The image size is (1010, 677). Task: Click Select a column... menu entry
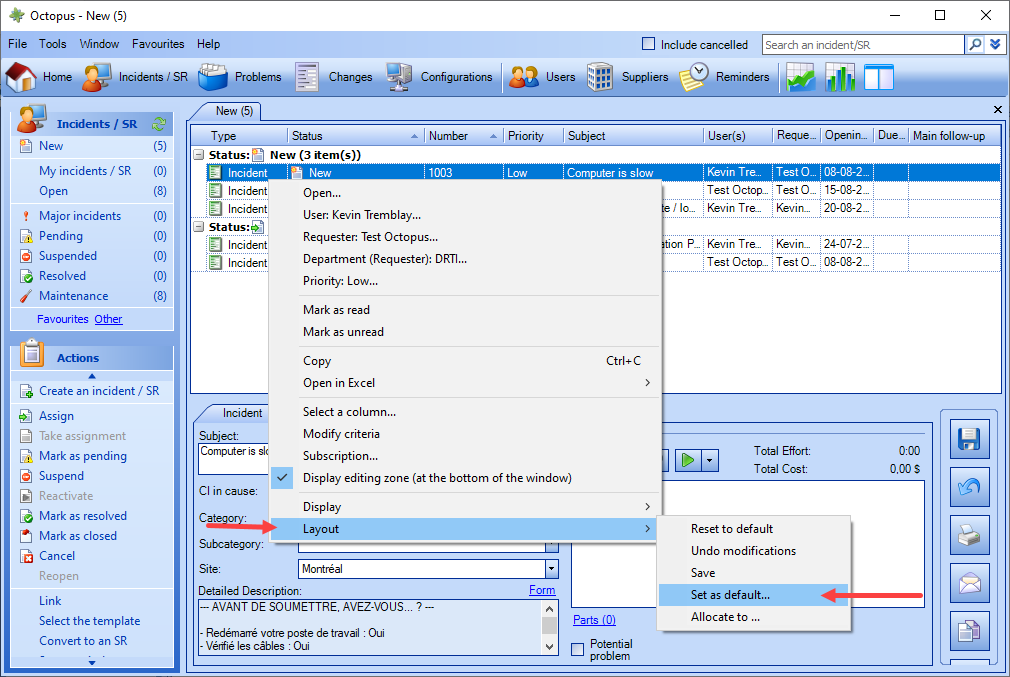(x=464, y=412)
